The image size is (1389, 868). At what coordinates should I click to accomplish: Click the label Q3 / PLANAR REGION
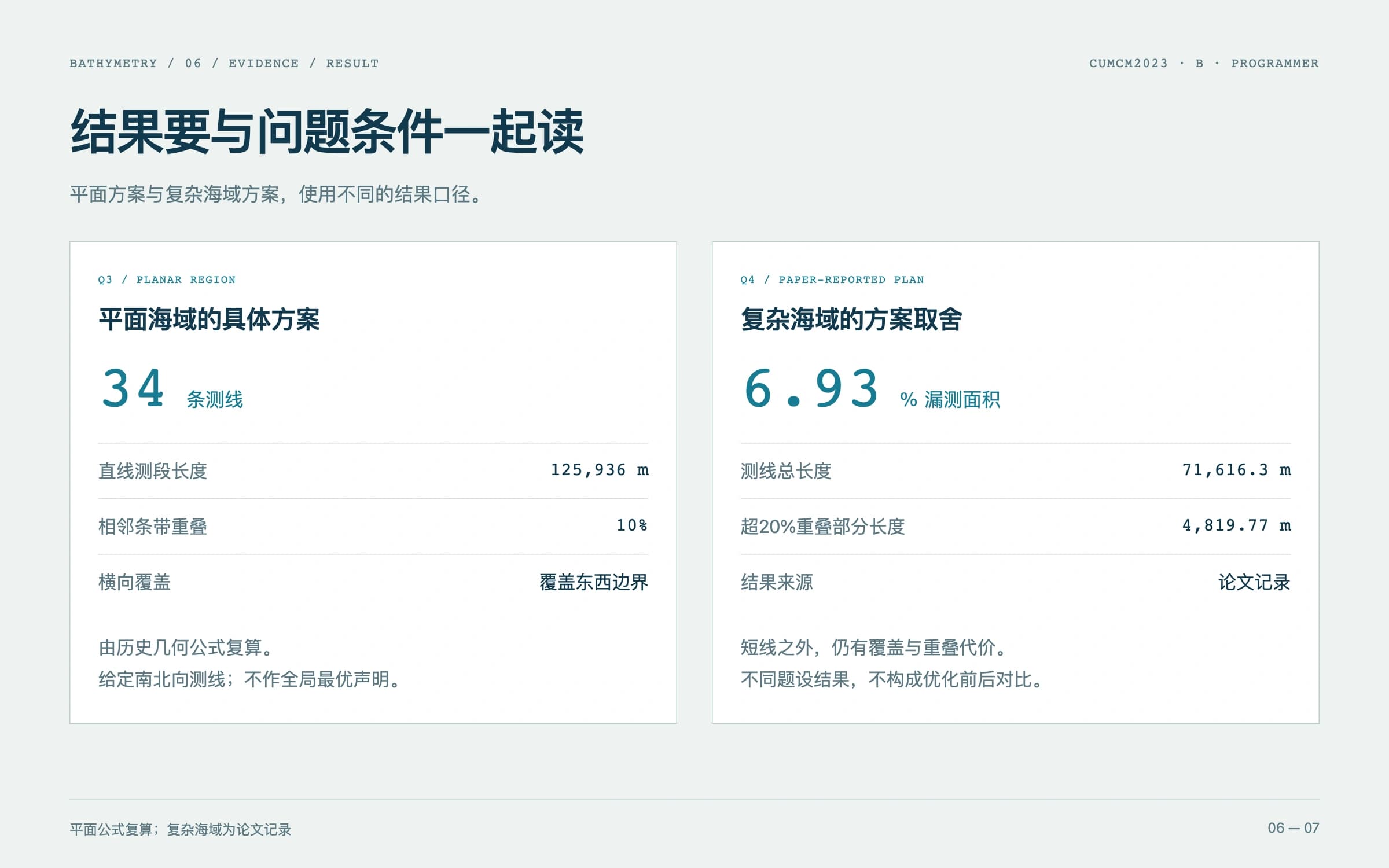tap(167, 279)
